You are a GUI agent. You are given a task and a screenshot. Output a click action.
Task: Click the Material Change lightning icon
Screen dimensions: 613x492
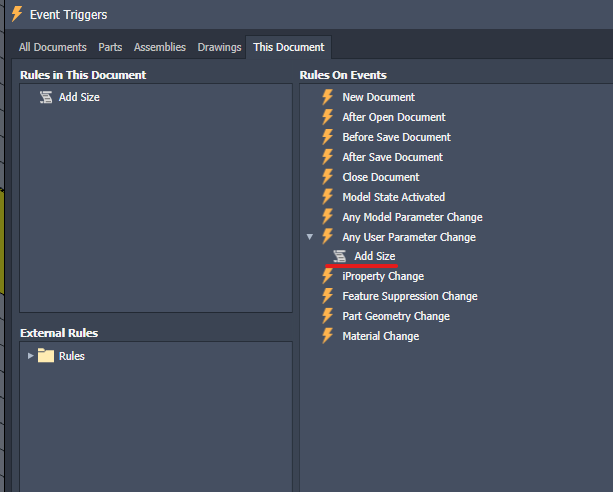click(327, 336)
